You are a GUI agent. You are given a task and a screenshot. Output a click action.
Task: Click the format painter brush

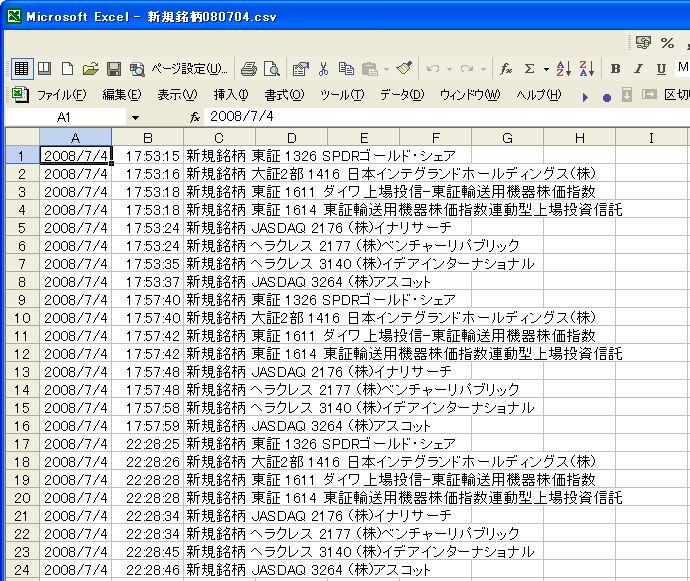tap(404, 68)
